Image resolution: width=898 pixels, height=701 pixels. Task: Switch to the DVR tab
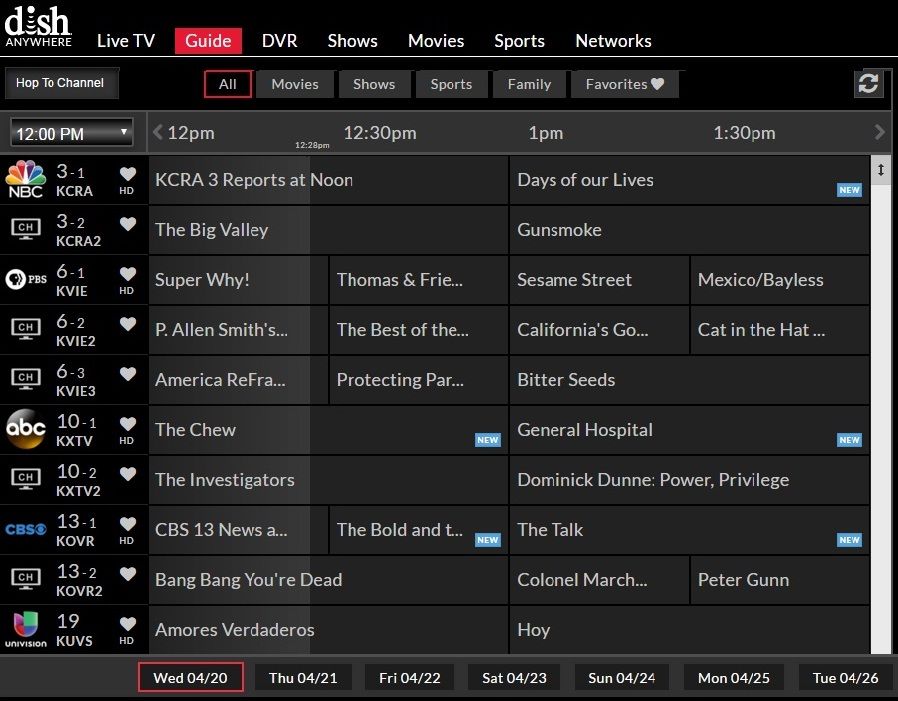coord(279,41)
